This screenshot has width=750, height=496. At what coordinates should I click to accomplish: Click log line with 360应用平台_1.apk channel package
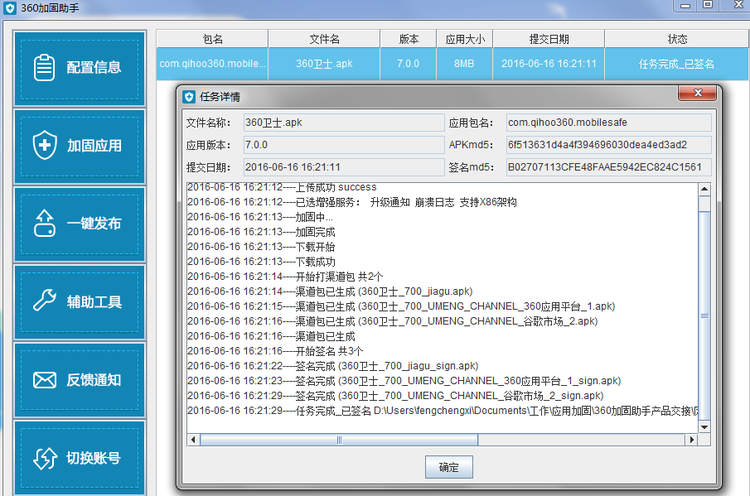[x=401, y=306]
